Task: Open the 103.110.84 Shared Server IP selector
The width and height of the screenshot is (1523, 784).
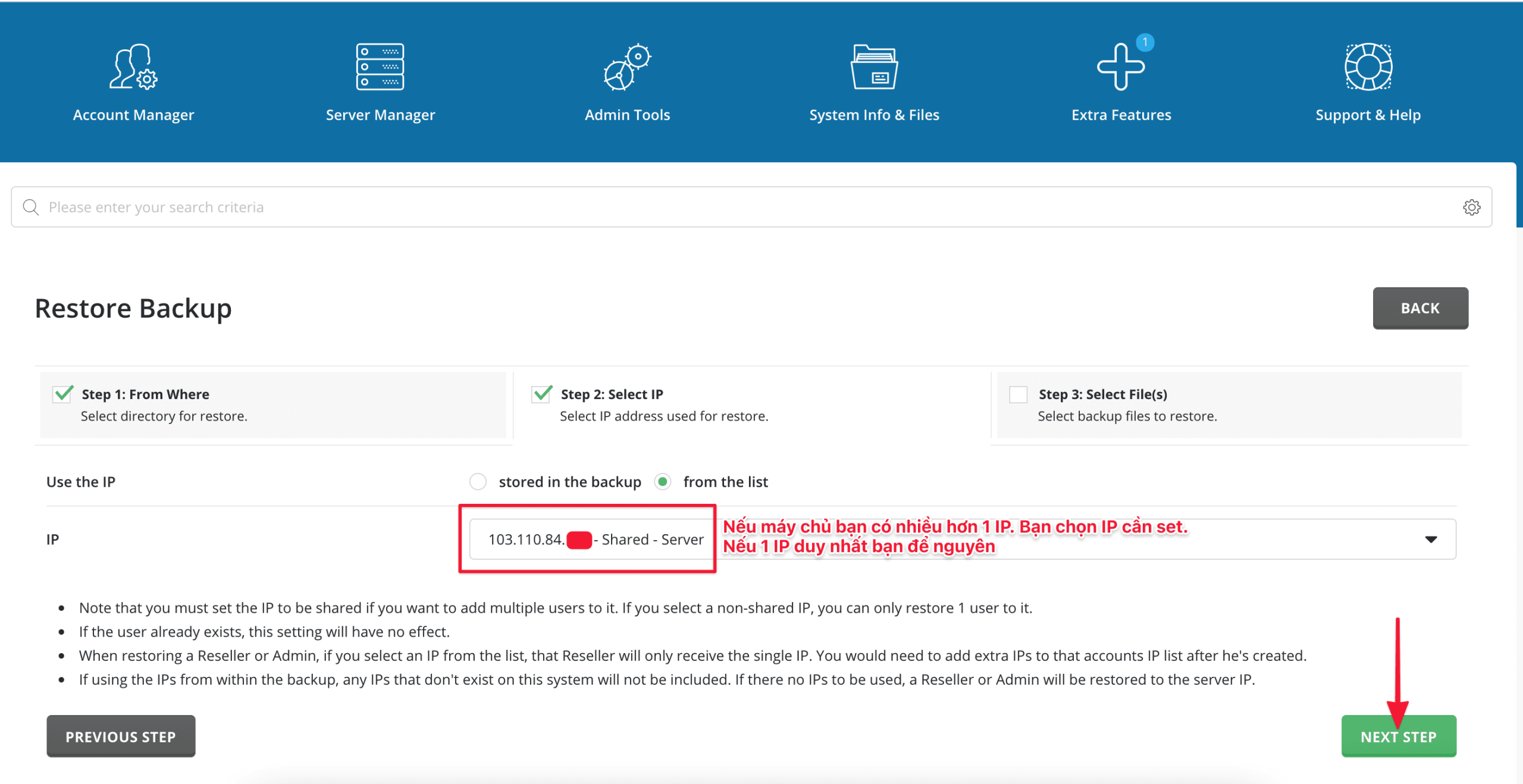Action: click(595, 539)
